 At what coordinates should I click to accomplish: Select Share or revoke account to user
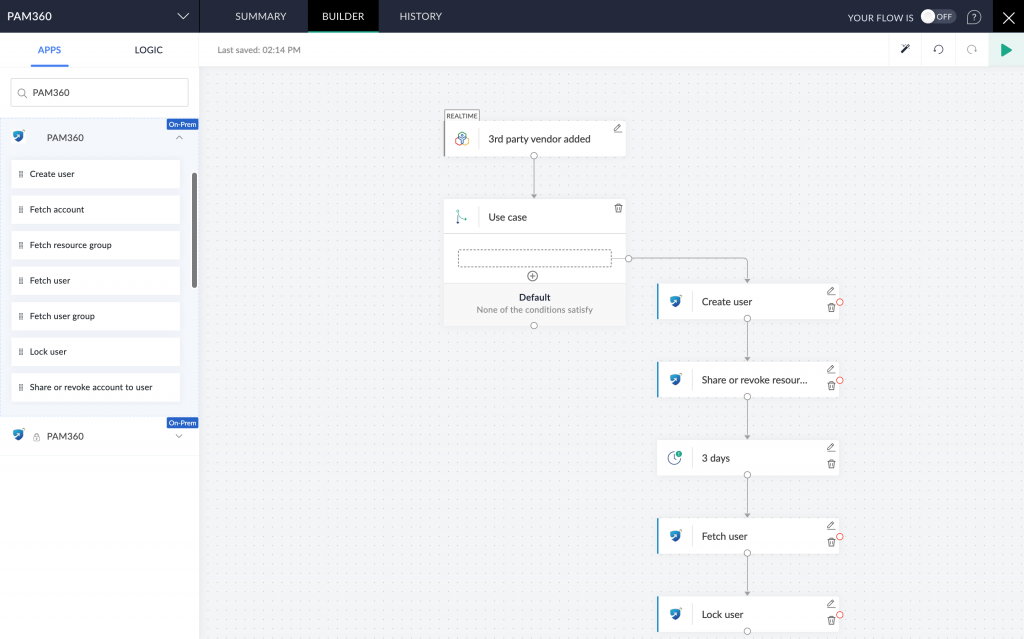(95, 387)
